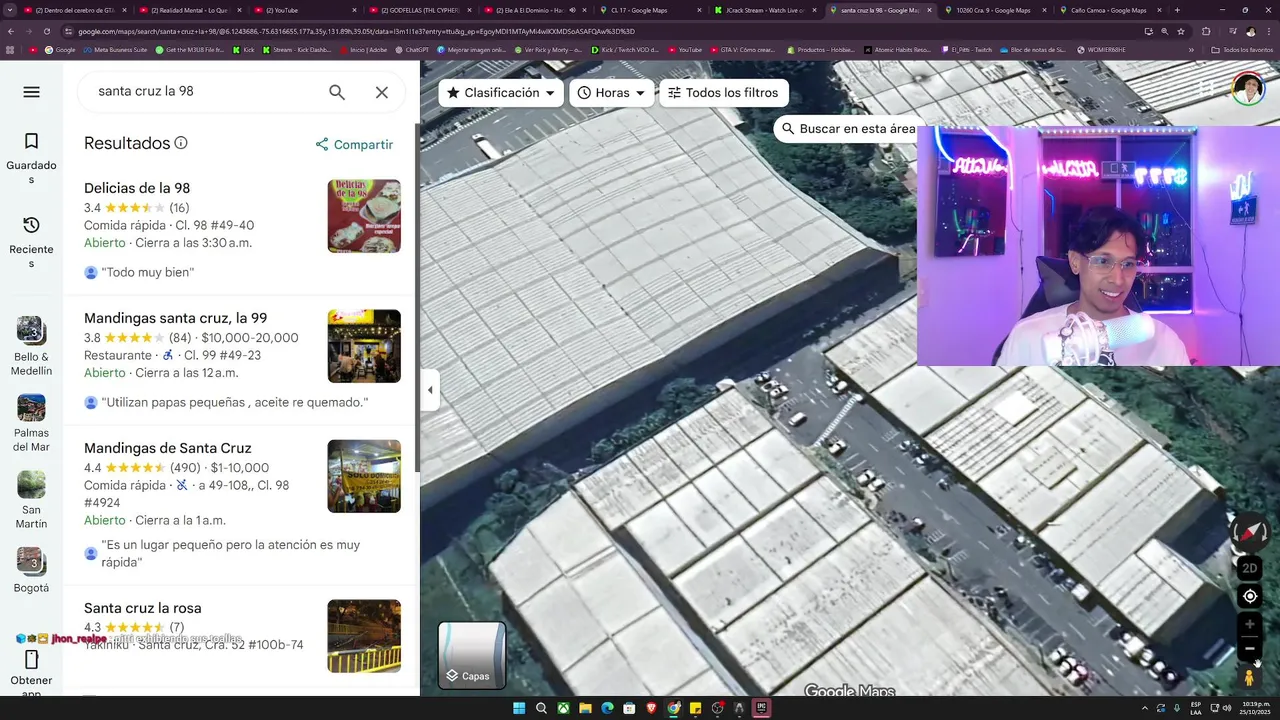The width and height of the screenshot is (1280, 720).
Task: Open a new browser tab
Action: pyautogui.click(x=1177, y=10)
